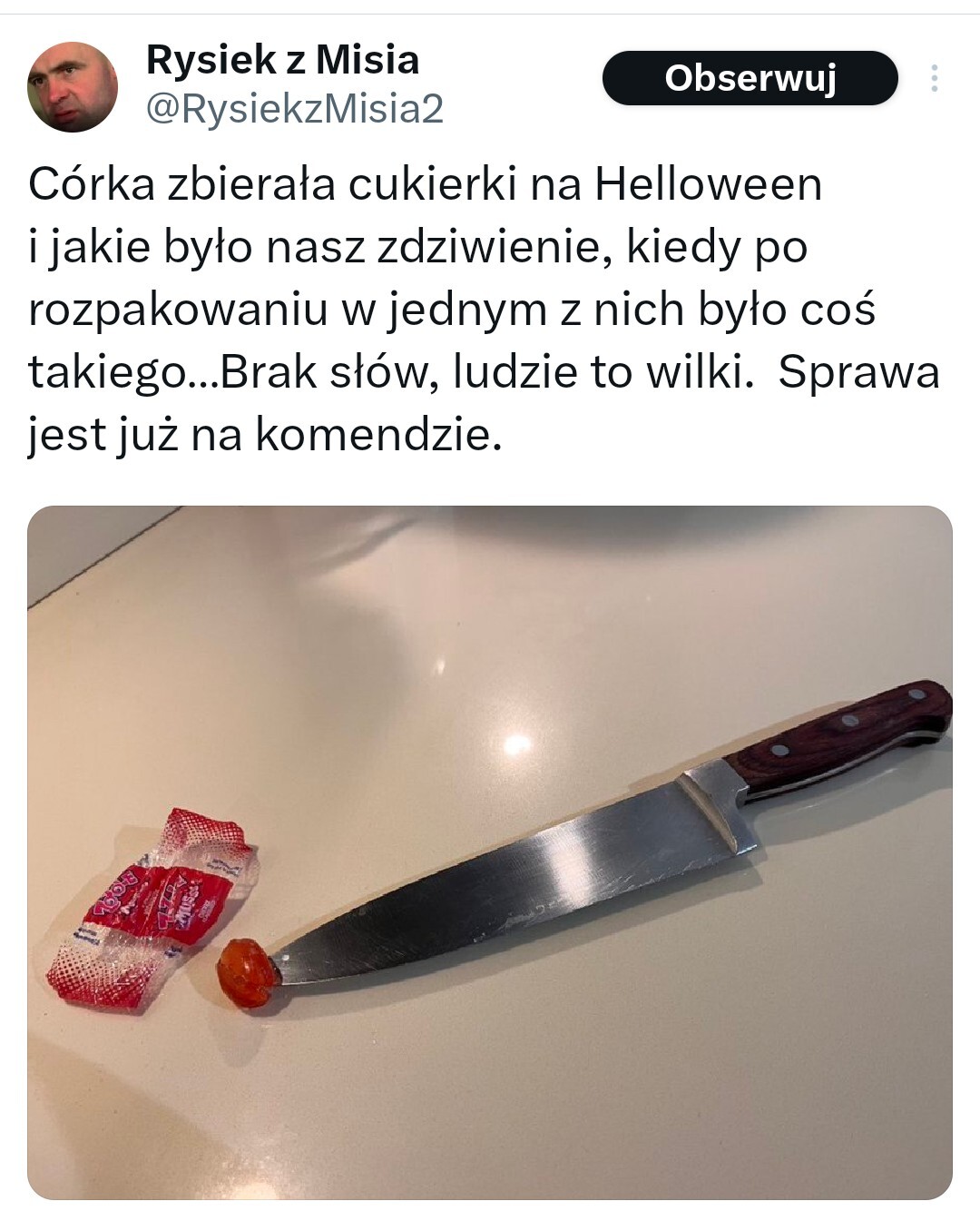The image size is (980, 1211).
Task: Open the three-dot more options menu
Action: point(934,78)
